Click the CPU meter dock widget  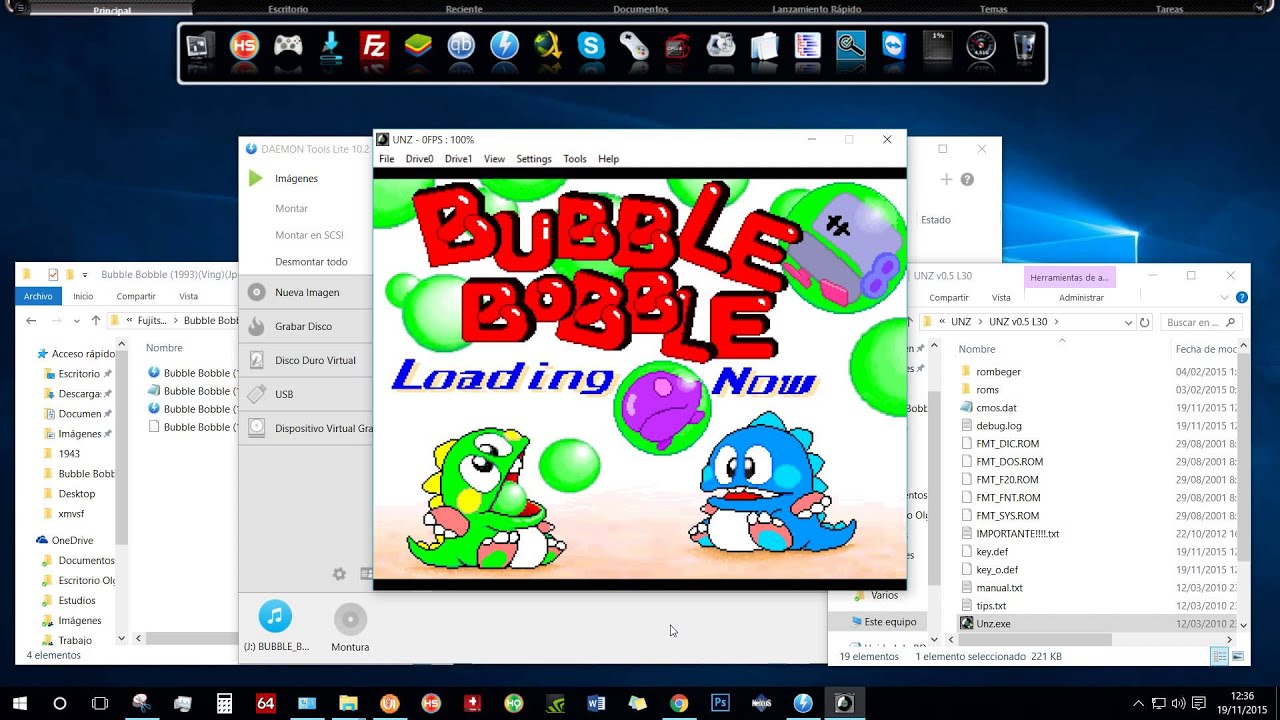click(937, 46)
